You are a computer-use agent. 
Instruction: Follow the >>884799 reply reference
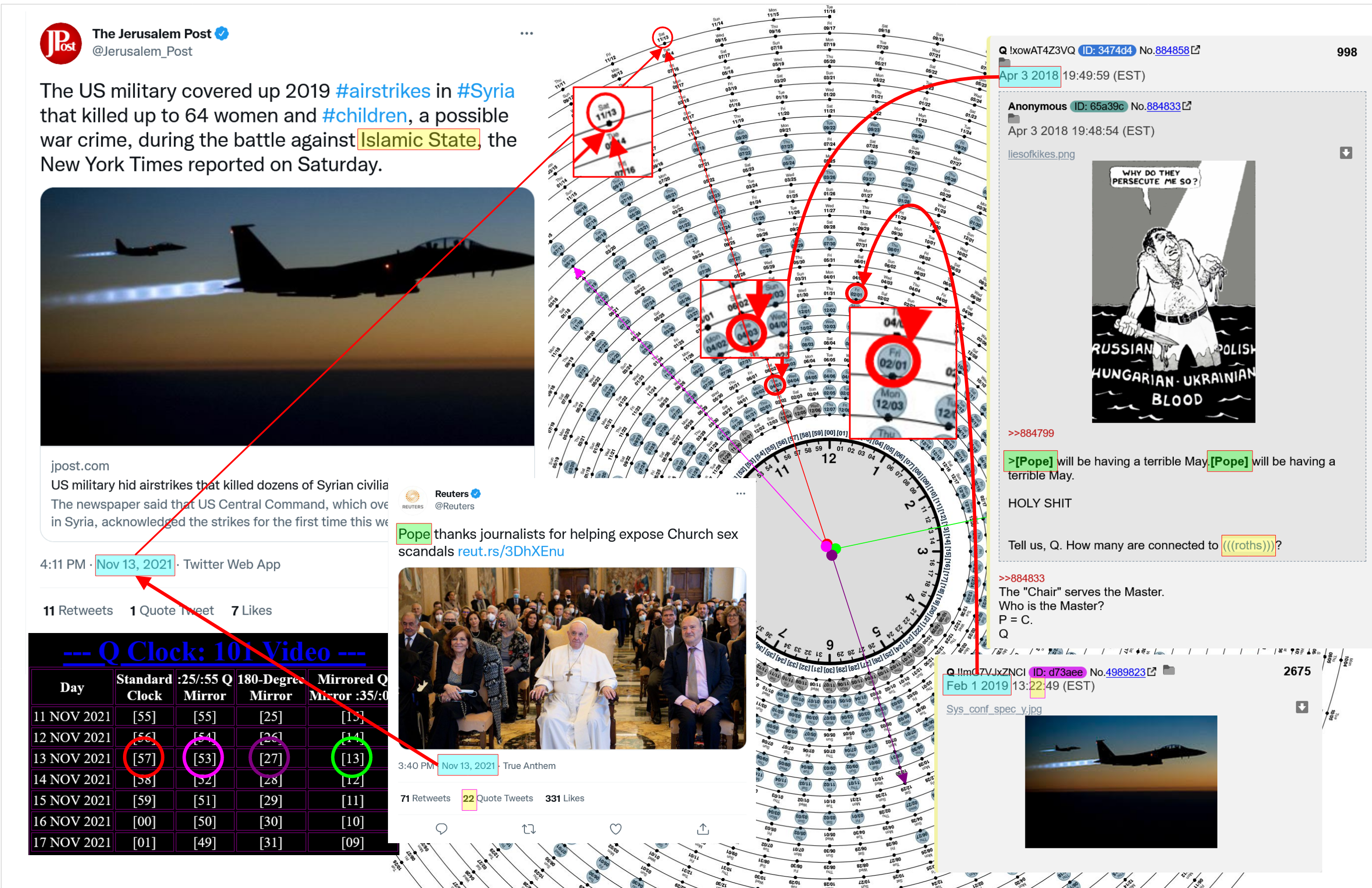pos(1031,433)
